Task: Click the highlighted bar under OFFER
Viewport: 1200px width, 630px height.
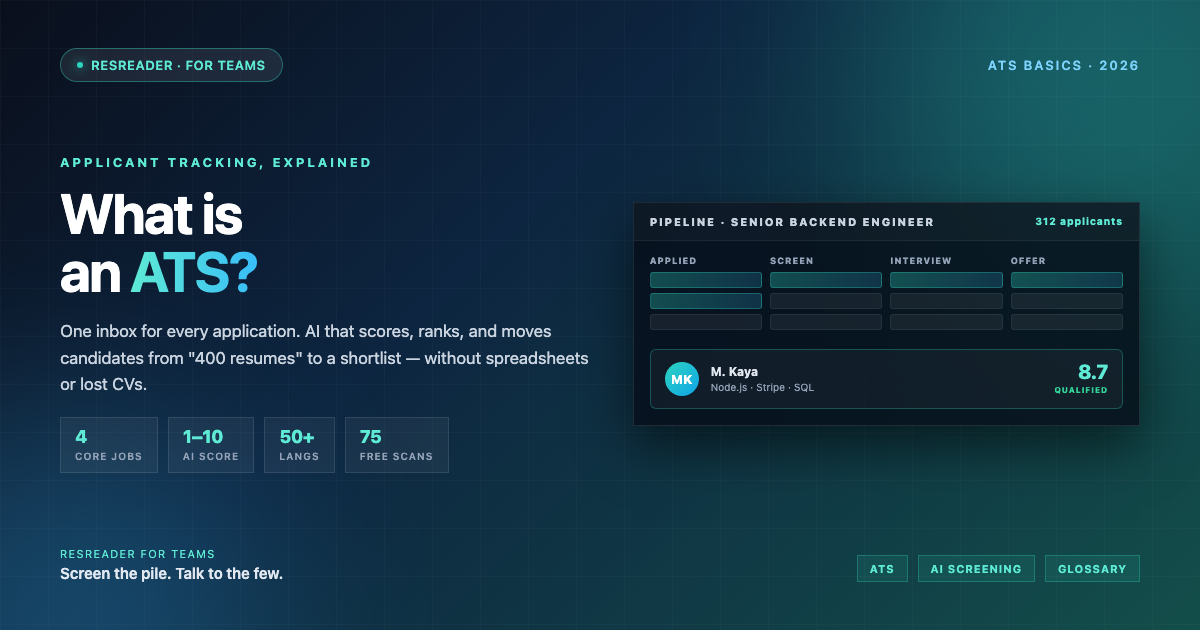Action: pos(1067,280)
